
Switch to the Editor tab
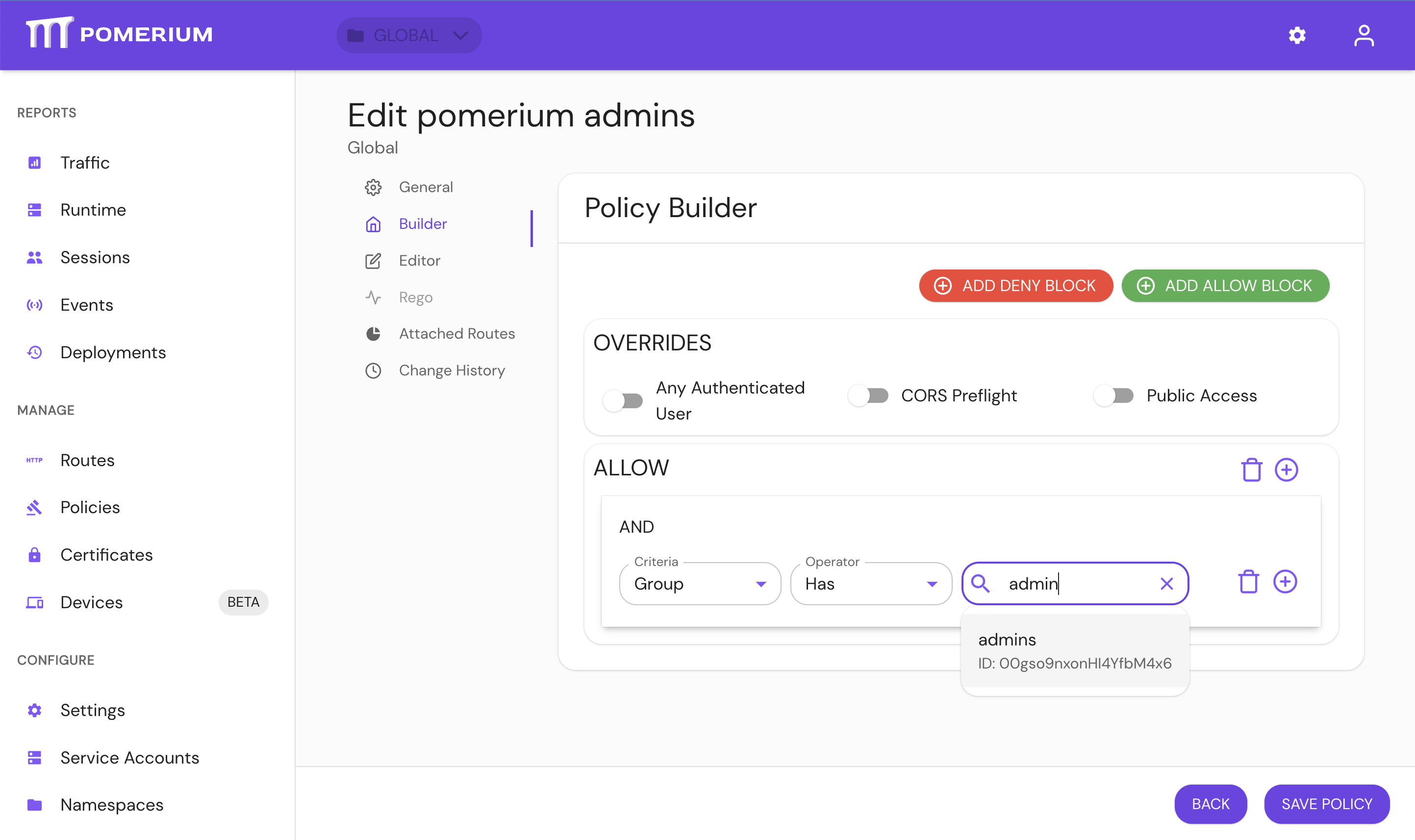click(x=419, y=260)
